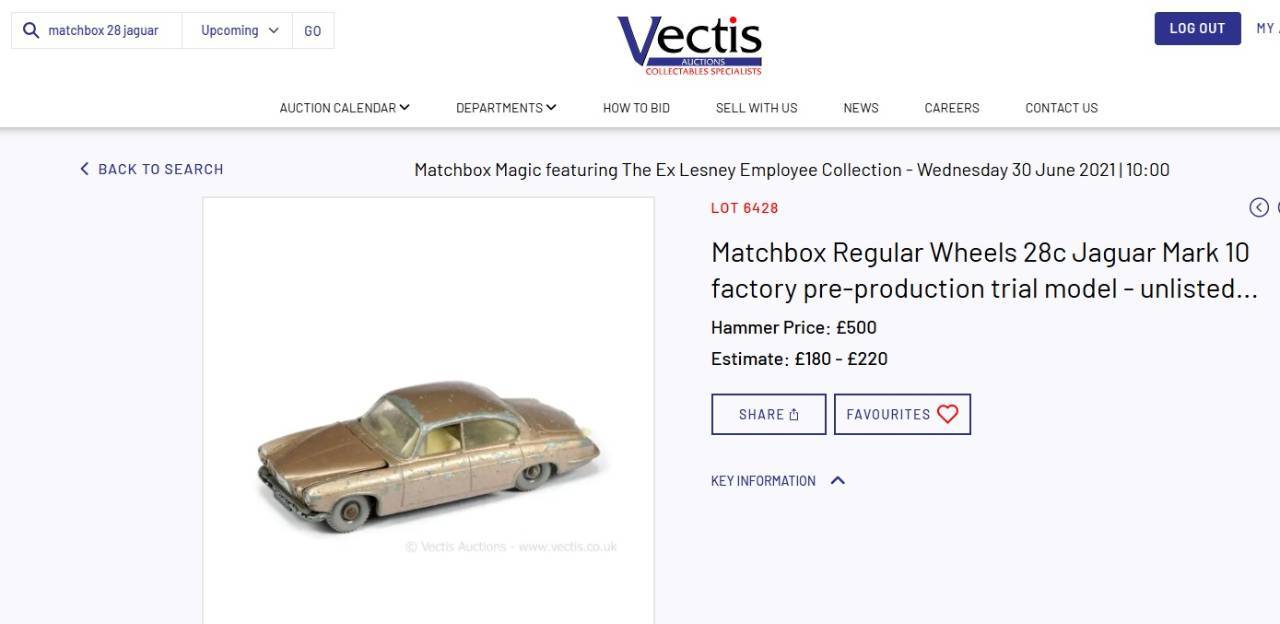
Task: Click the GO search button
Action: [313, 30]
